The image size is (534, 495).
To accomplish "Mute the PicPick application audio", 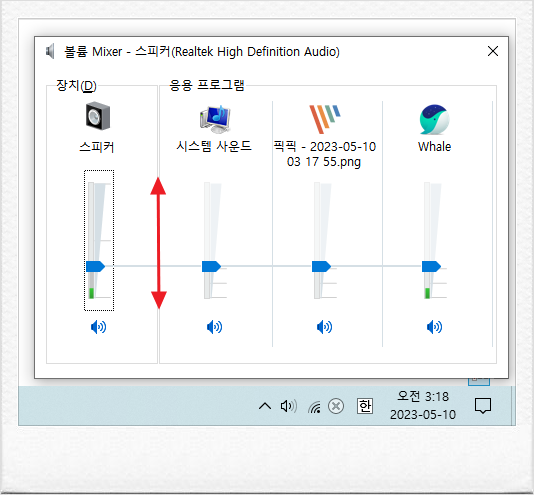I will tap(325, 327).
